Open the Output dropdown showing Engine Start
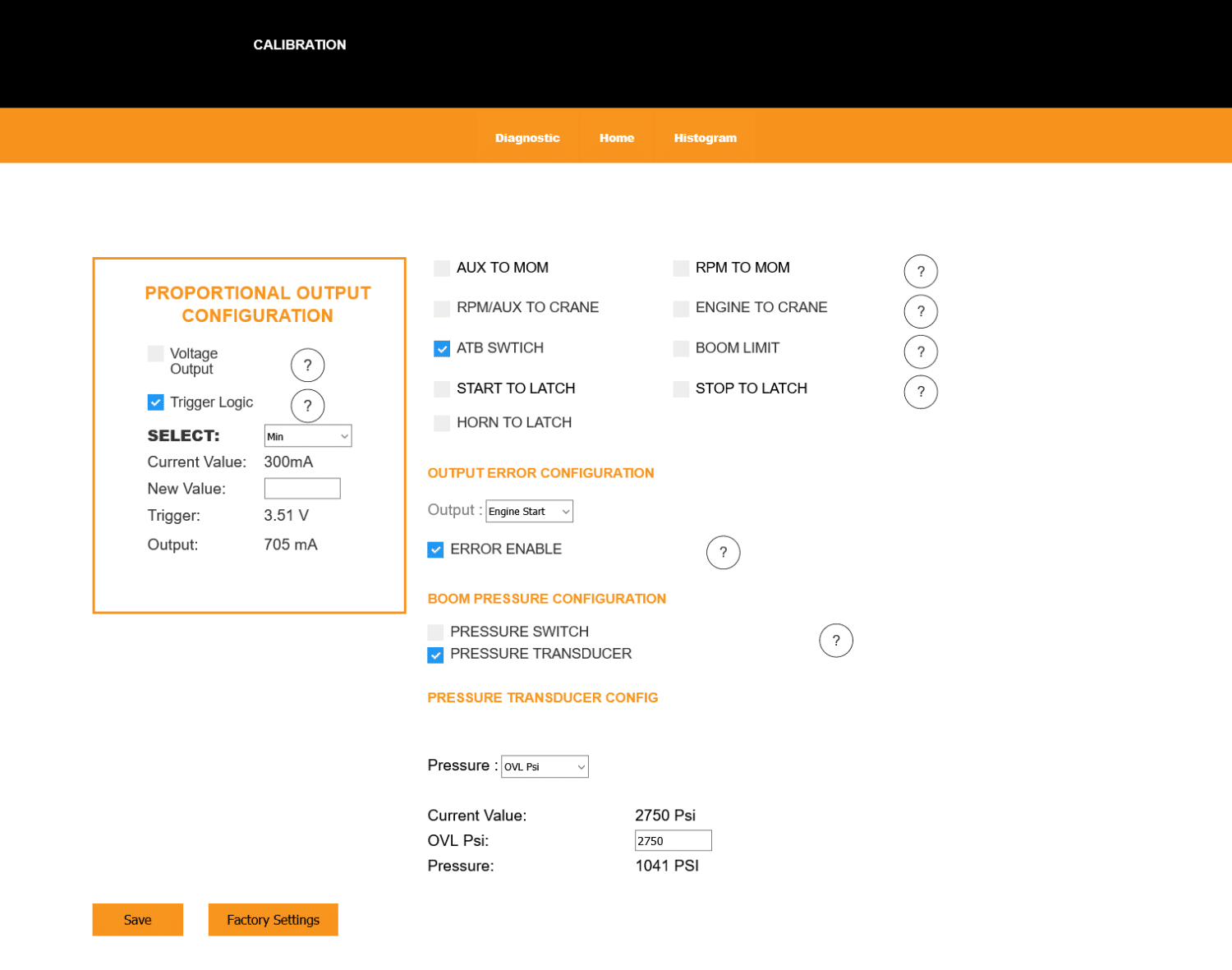 click(530, 512)
